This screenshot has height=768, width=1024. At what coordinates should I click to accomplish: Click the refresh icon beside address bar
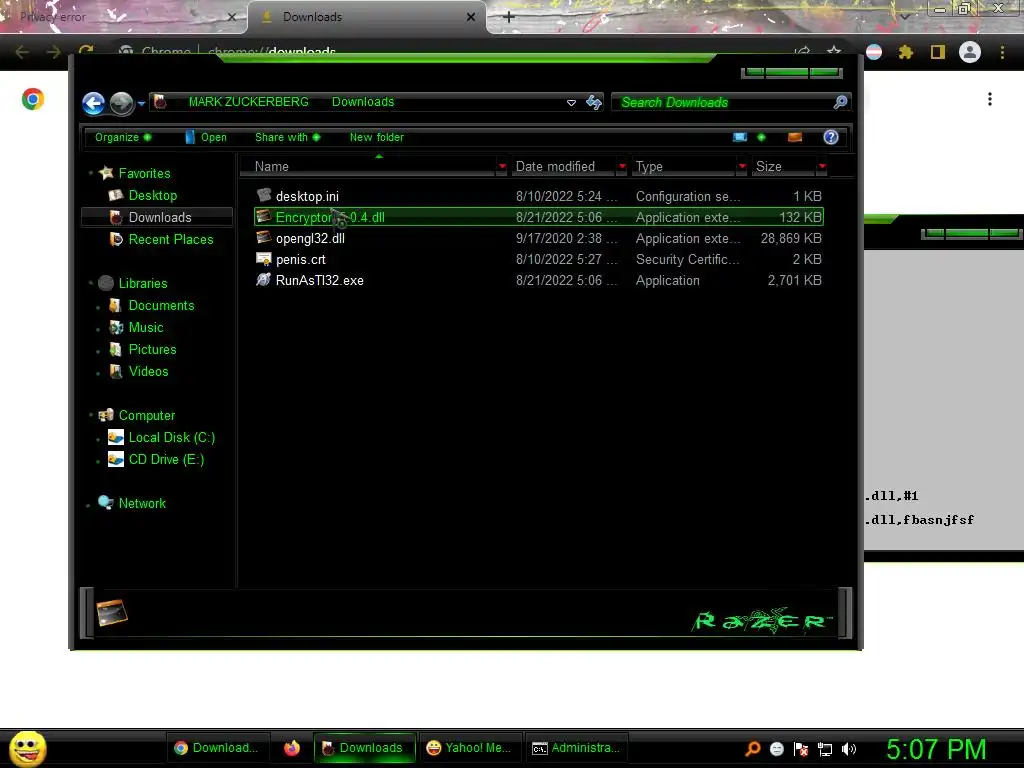594,102
